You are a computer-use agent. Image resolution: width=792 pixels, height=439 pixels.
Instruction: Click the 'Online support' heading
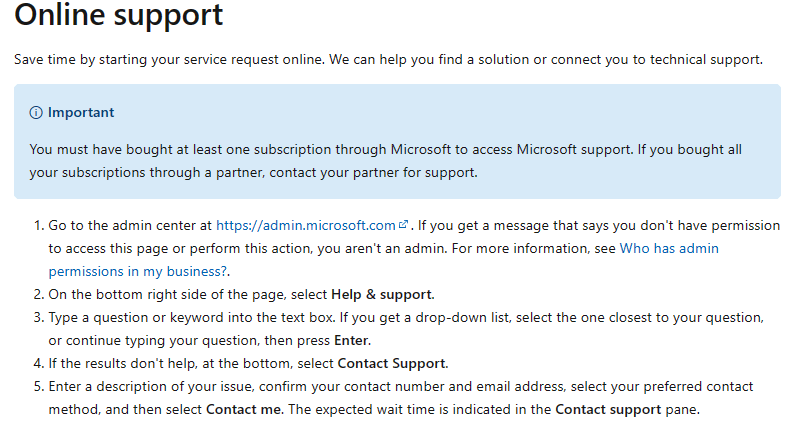(119, 16)
